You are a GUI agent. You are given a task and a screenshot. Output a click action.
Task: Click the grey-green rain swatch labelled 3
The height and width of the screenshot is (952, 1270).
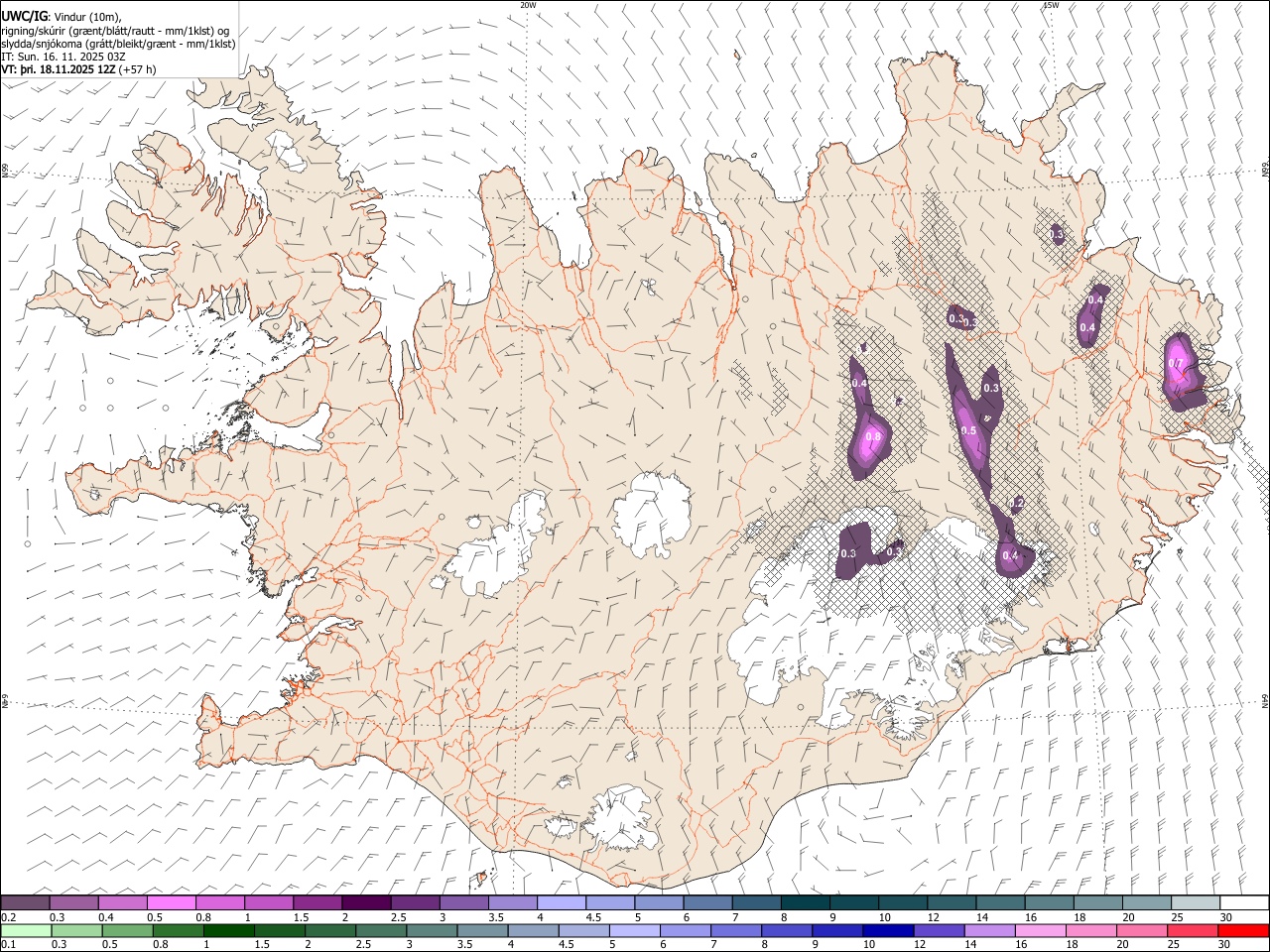(432, 930)
